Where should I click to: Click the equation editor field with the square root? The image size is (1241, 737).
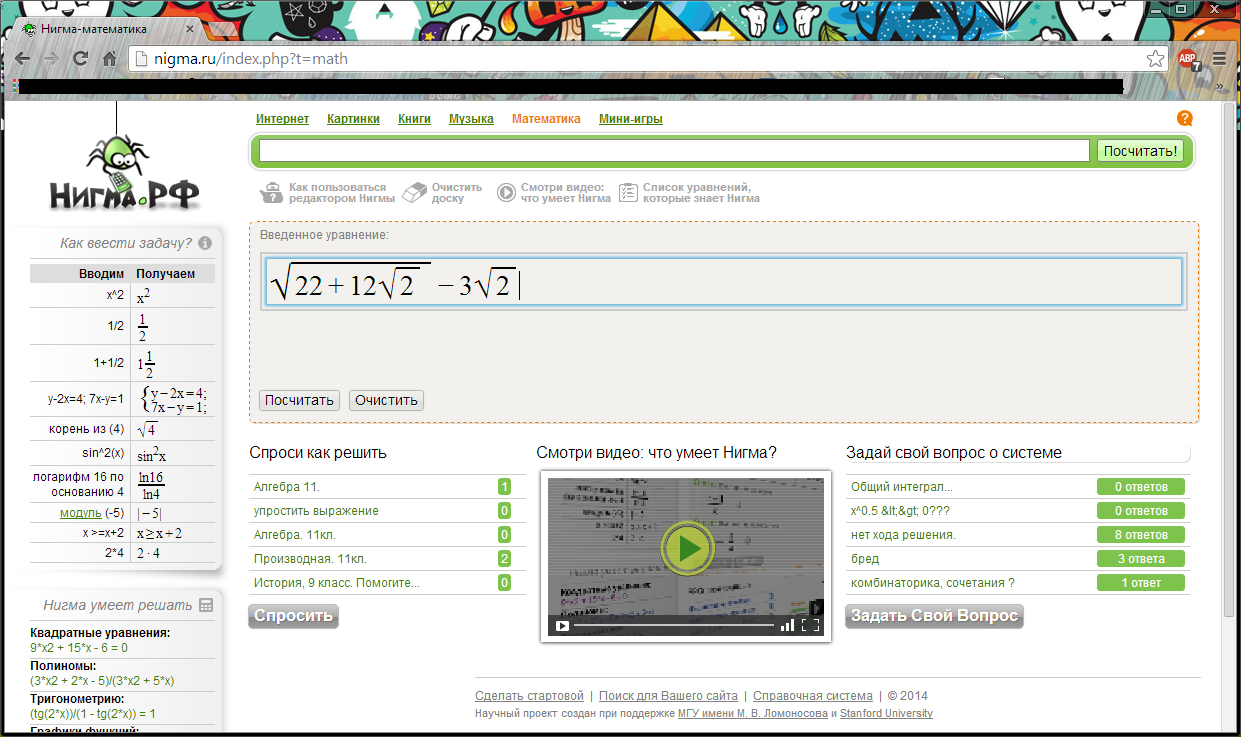pyautogui.click(x=723, y=282)
